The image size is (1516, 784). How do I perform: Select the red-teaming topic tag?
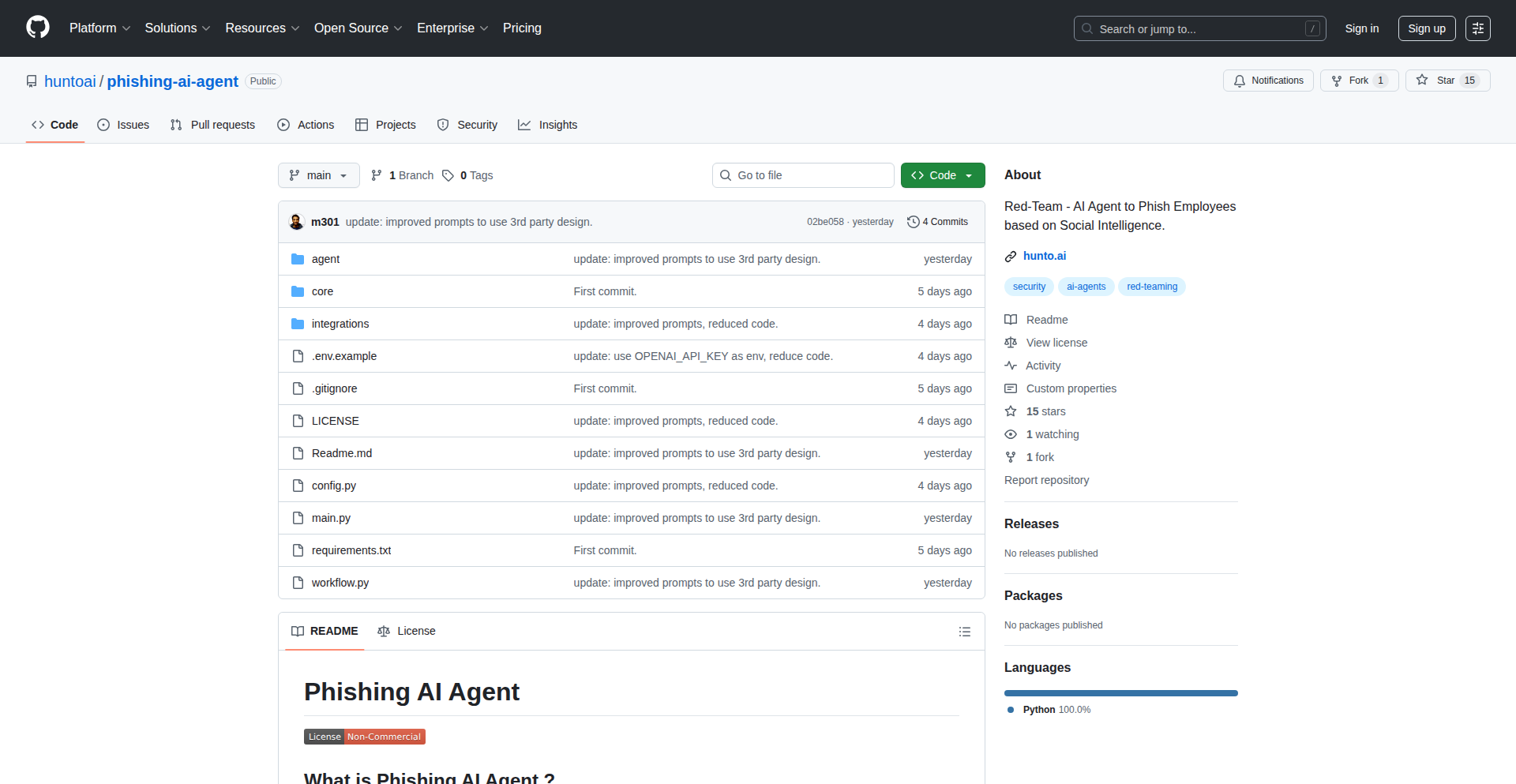point(1151,287)
